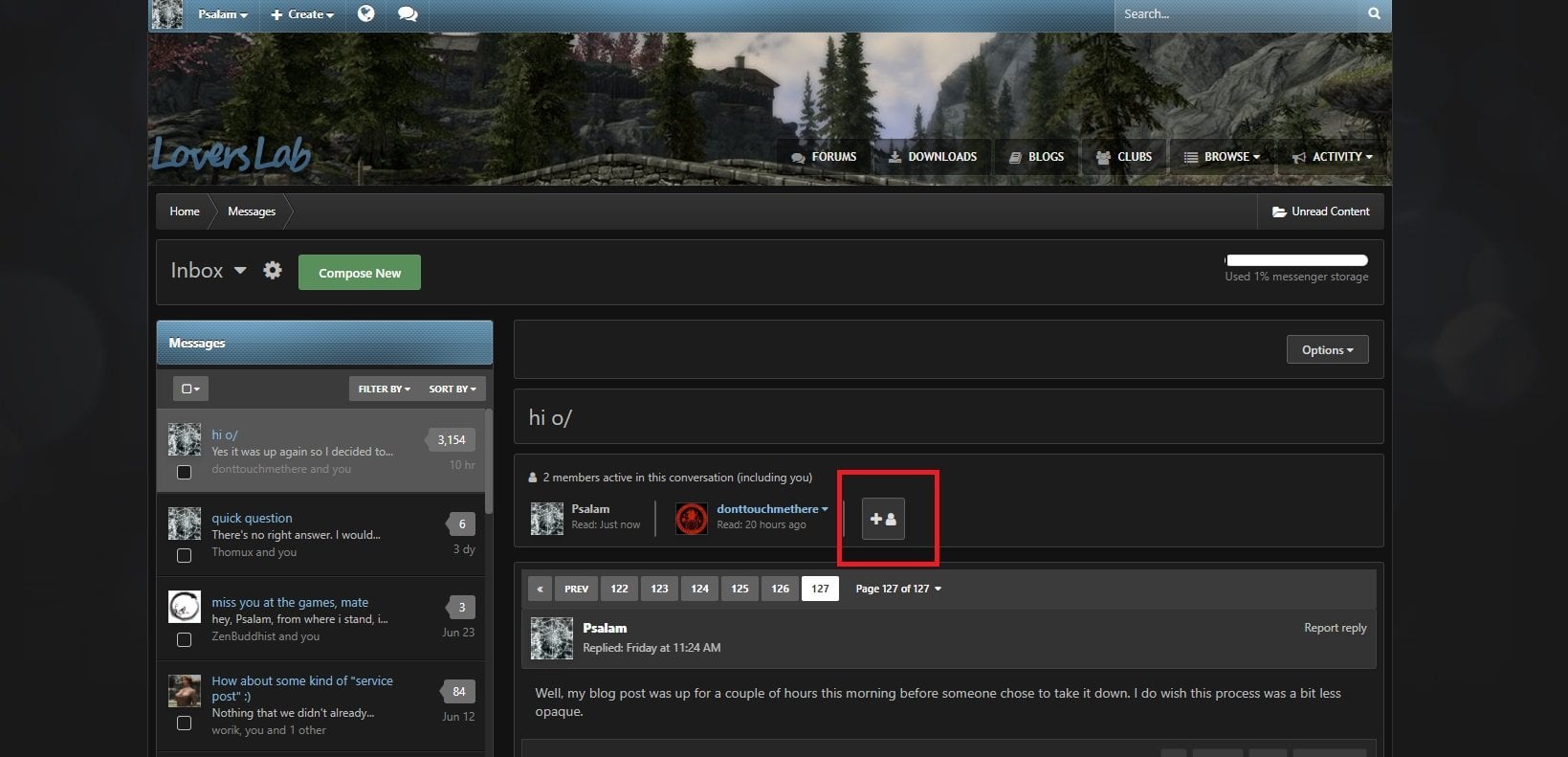This screenshot has width=1568, height=757.
Task: Click the messenger storage usage bar
Action: (x=1296, y=260)
